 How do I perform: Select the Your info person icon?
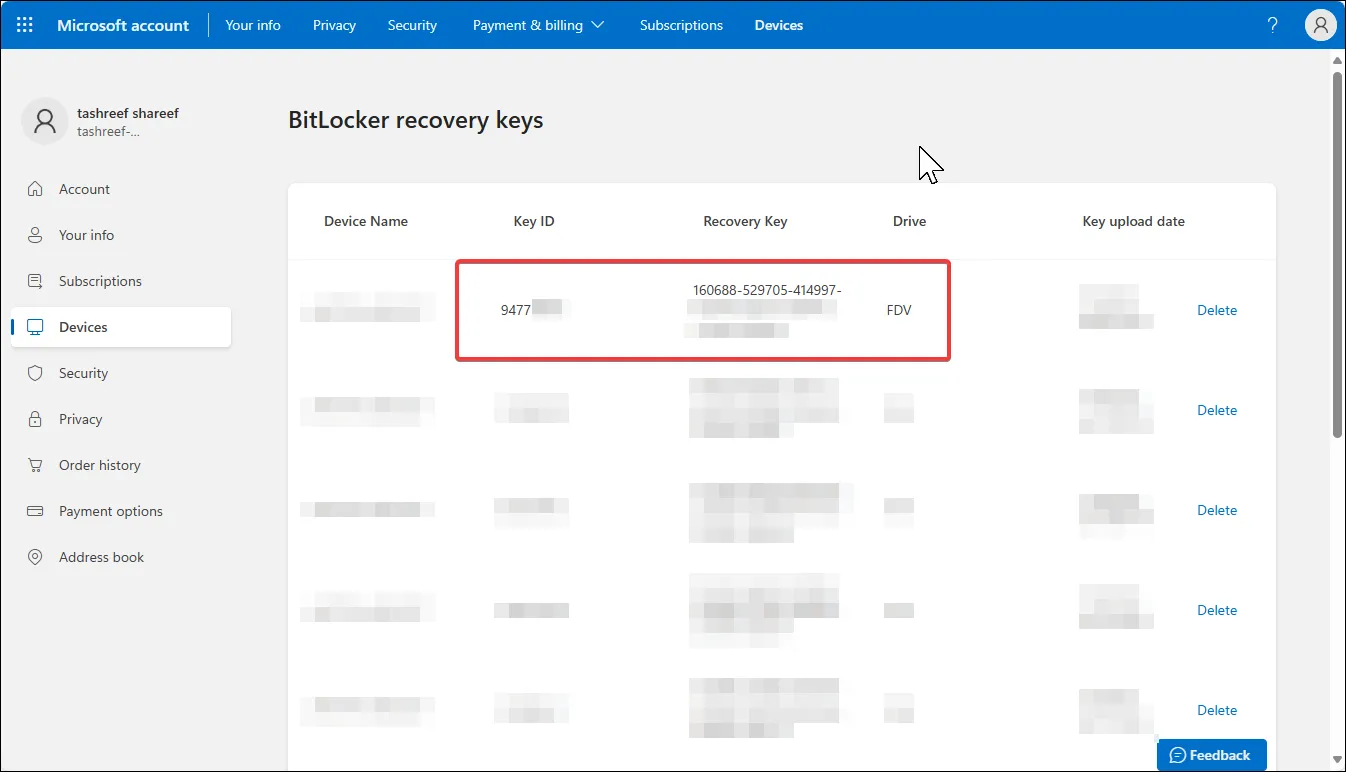coord(34,234)
